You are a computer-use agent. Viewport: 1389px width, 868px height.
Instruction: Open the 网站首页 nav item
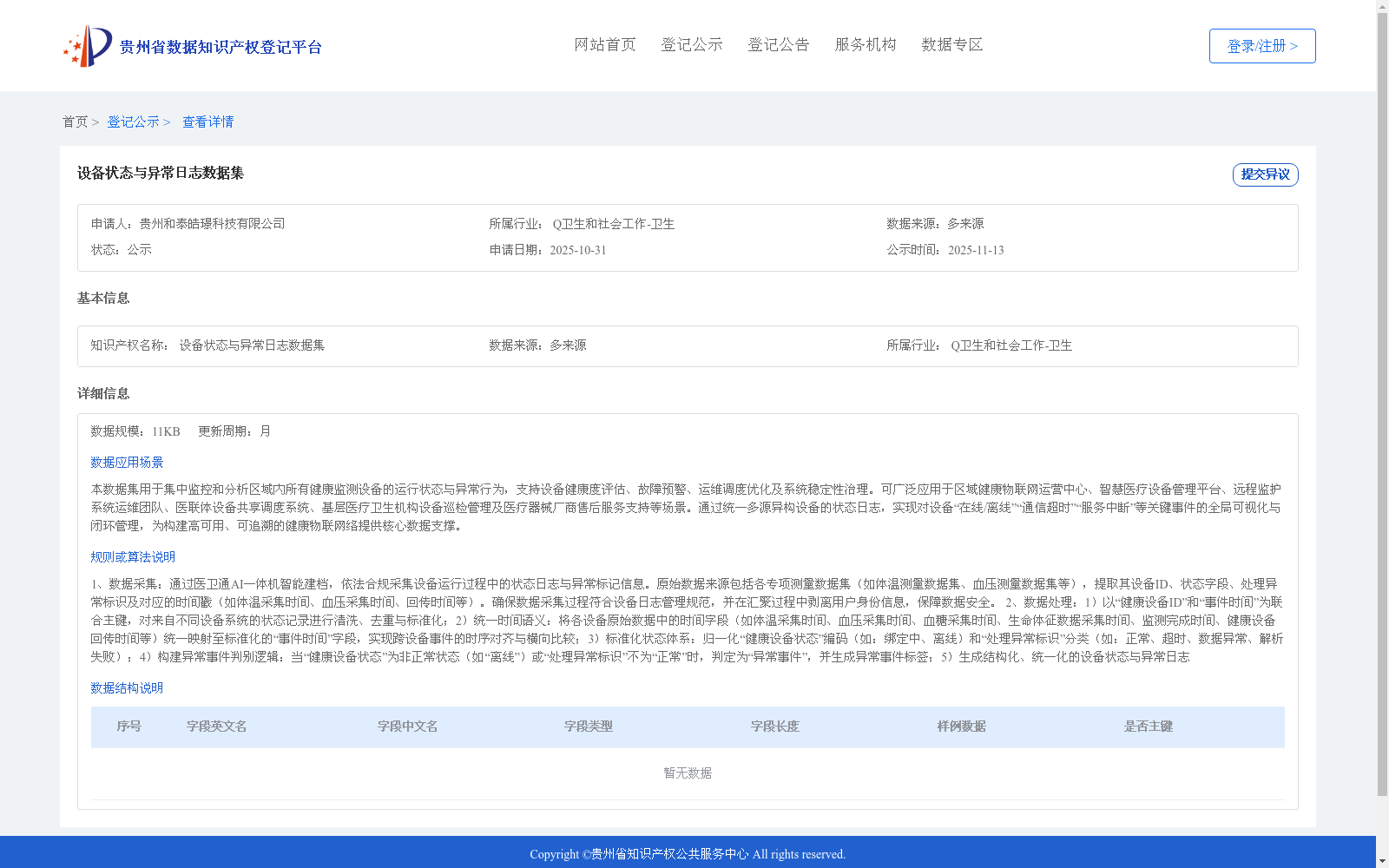pos(605,45)
